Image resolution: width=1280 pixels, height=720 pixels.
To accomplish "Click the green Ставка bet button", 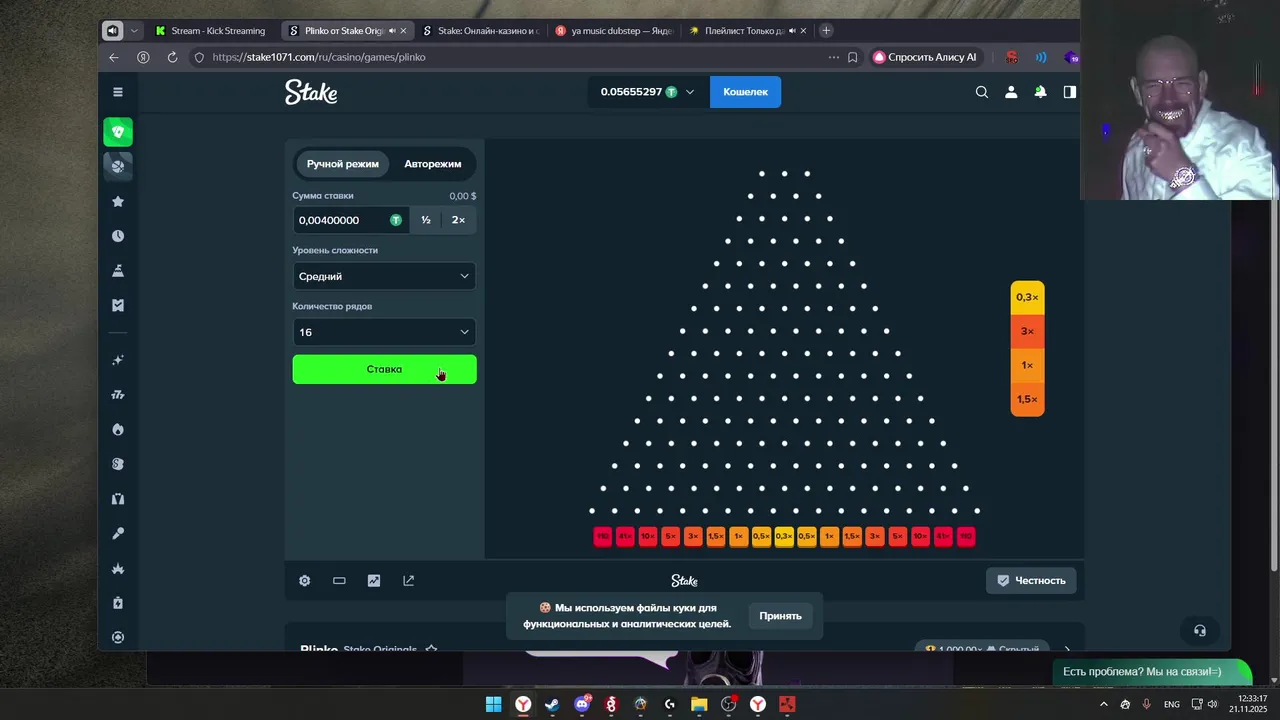I will (384, 369).
